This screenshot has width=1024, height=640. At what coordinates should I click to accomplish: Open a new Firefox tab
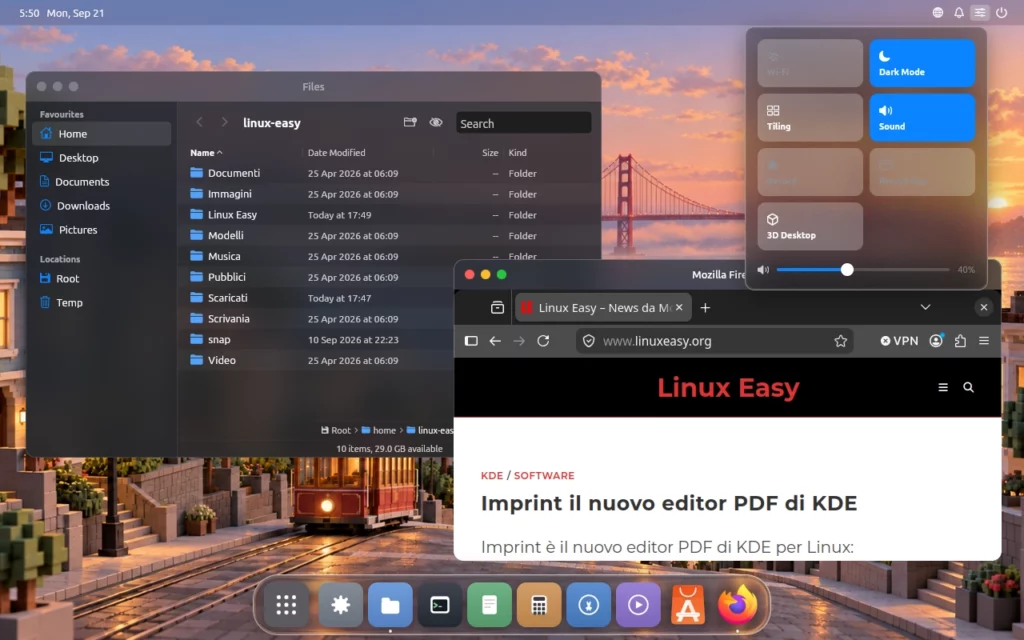point(705,308)
